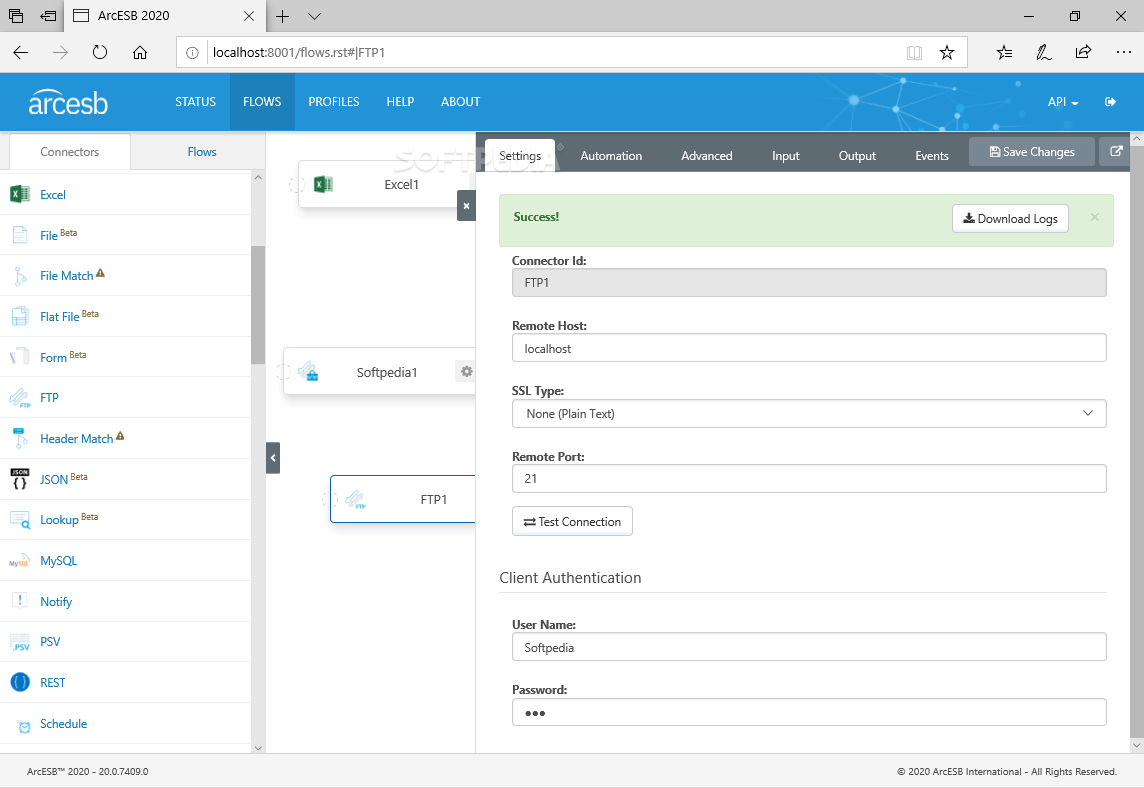The width and height of the screenshot is (1144, 788).
Task: Collapse the connectors sidebar with the arrow handle
Action: pos(273,458)
